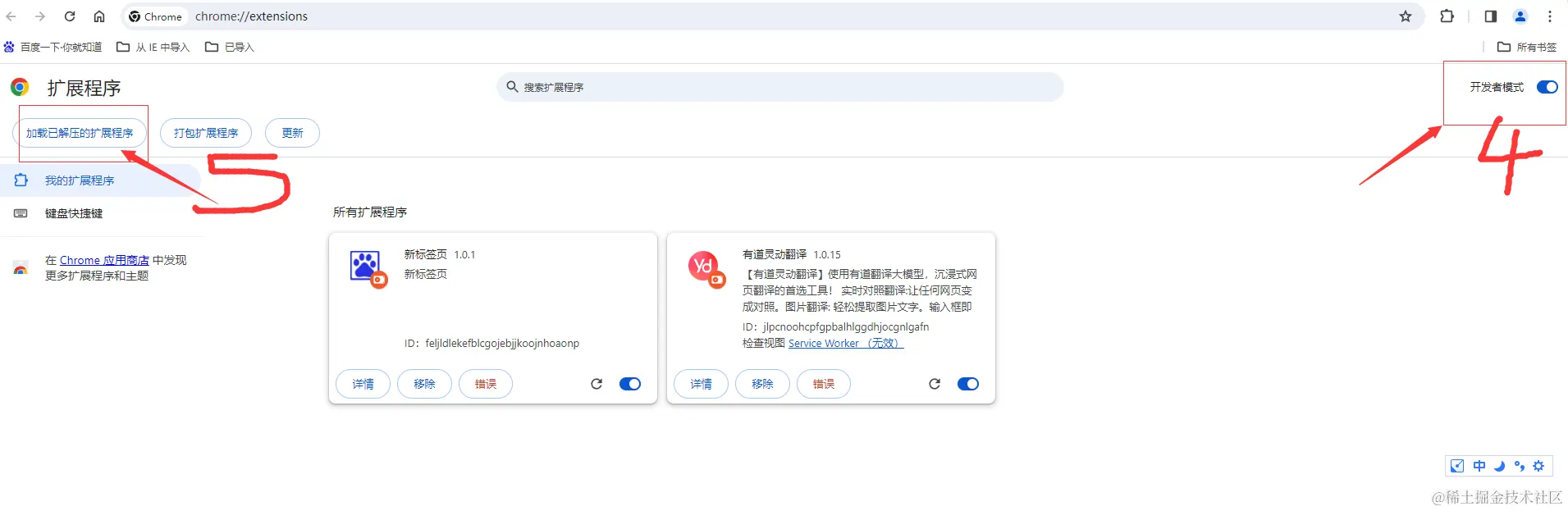
Task: Open the 所有书签 folder
Action: pyautogui.click(x=1527, y=47)
